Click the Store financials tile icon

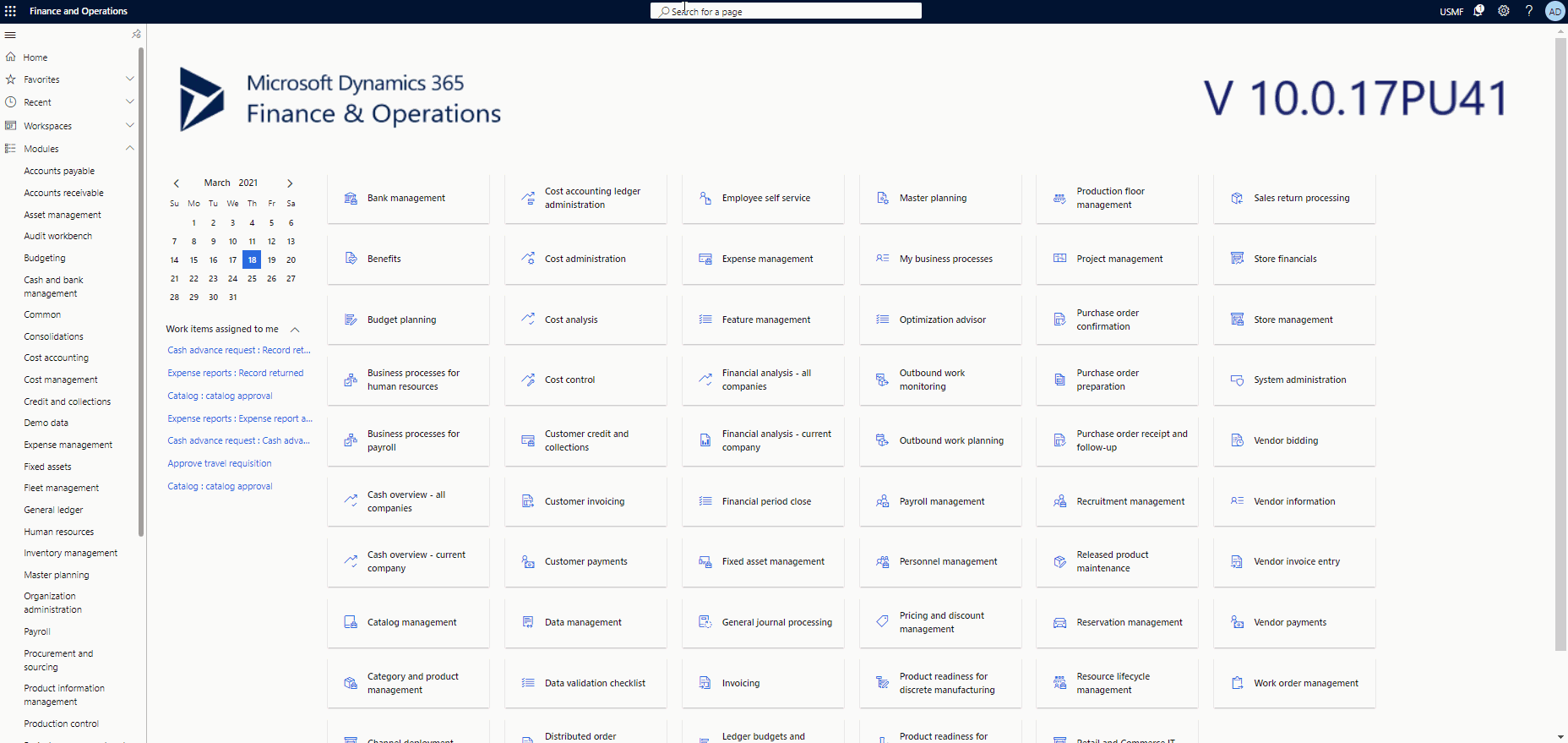click(x=1238, y=259)
